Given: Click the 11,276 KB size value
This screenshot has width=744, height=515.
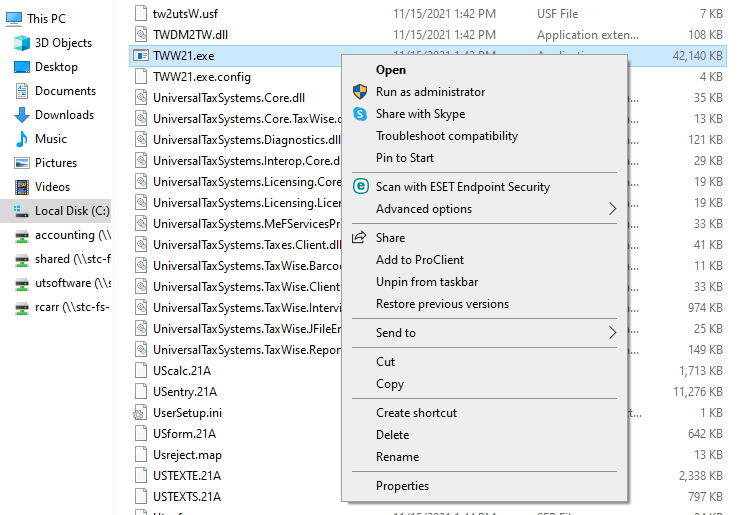Looking at the screenshot, I should [x=698, y=392].
